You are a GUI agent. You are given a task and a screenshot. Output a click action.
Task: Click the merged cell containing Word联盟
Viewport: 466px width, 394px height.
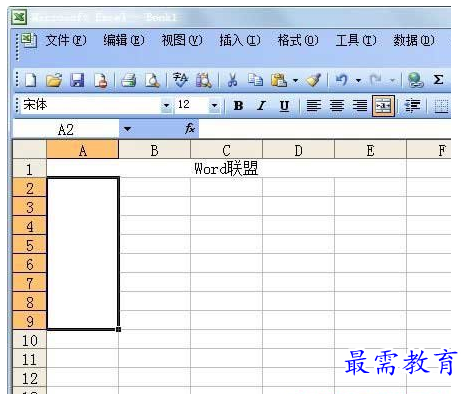[x=226, y=168]
